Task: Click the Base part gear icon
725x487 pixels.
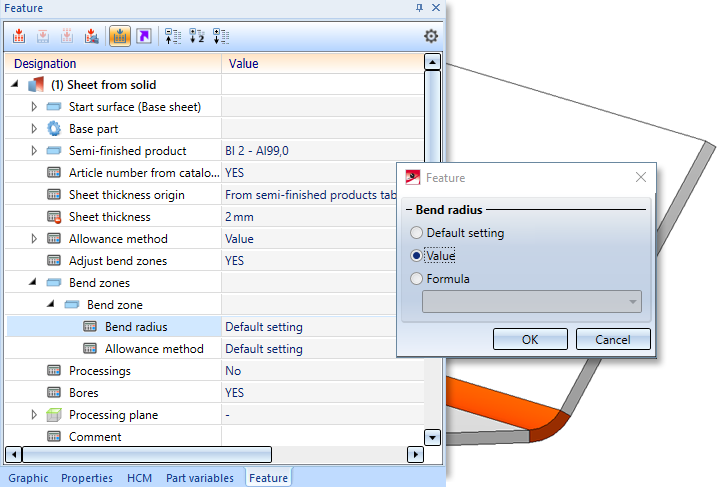Action: (x=54, y=129)
